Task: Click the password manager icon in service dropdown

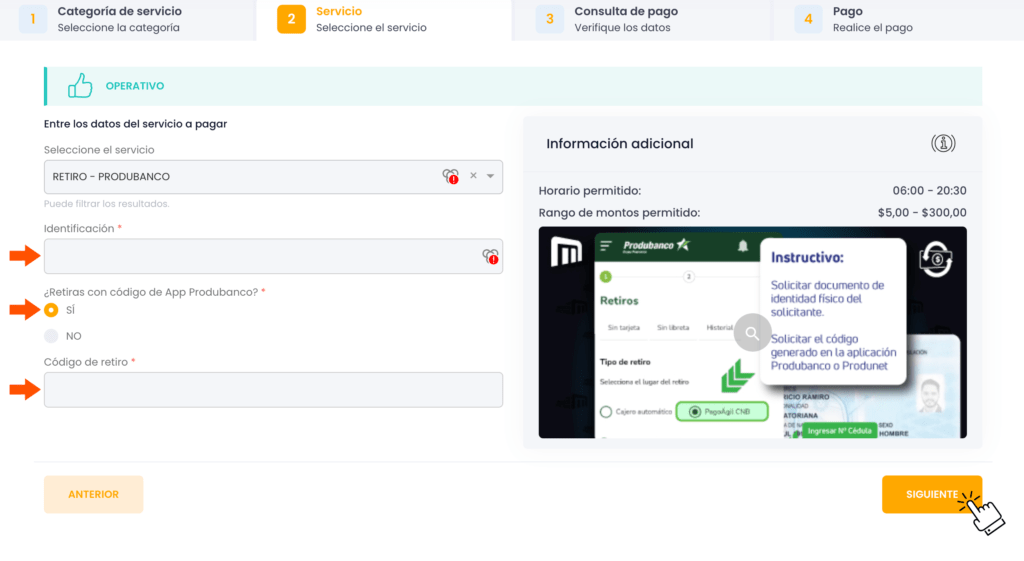Action: 451,176
